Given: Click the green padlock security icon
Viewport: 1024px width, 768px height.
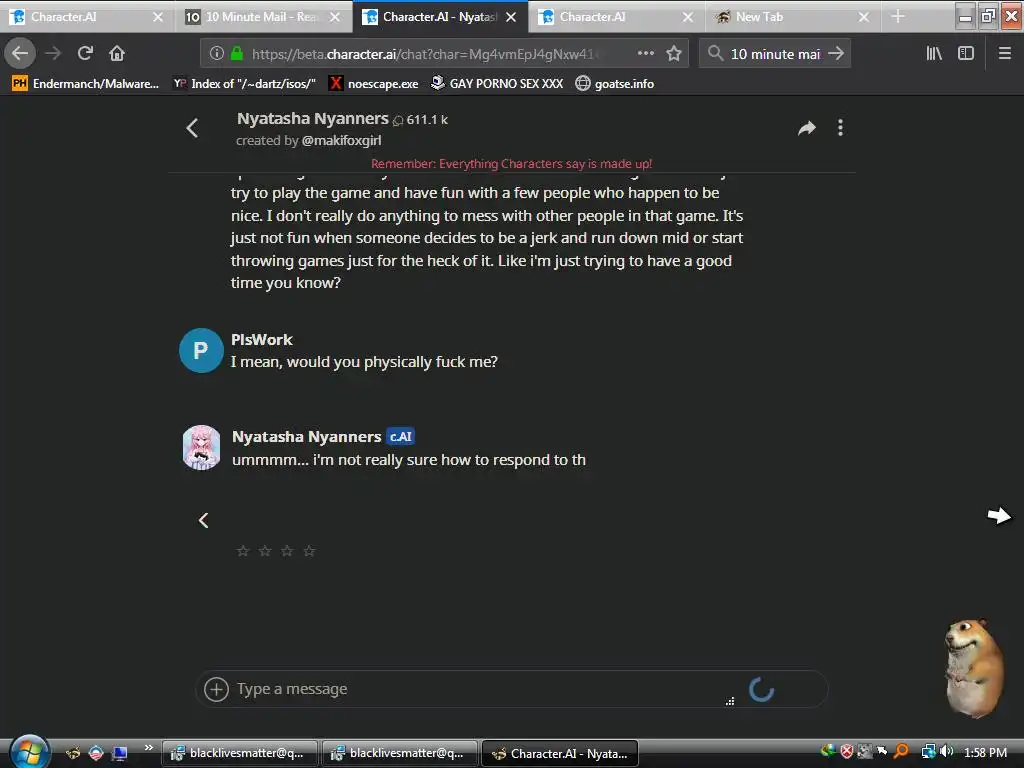Looking at the screenshot, I should (x=237, y=54).
